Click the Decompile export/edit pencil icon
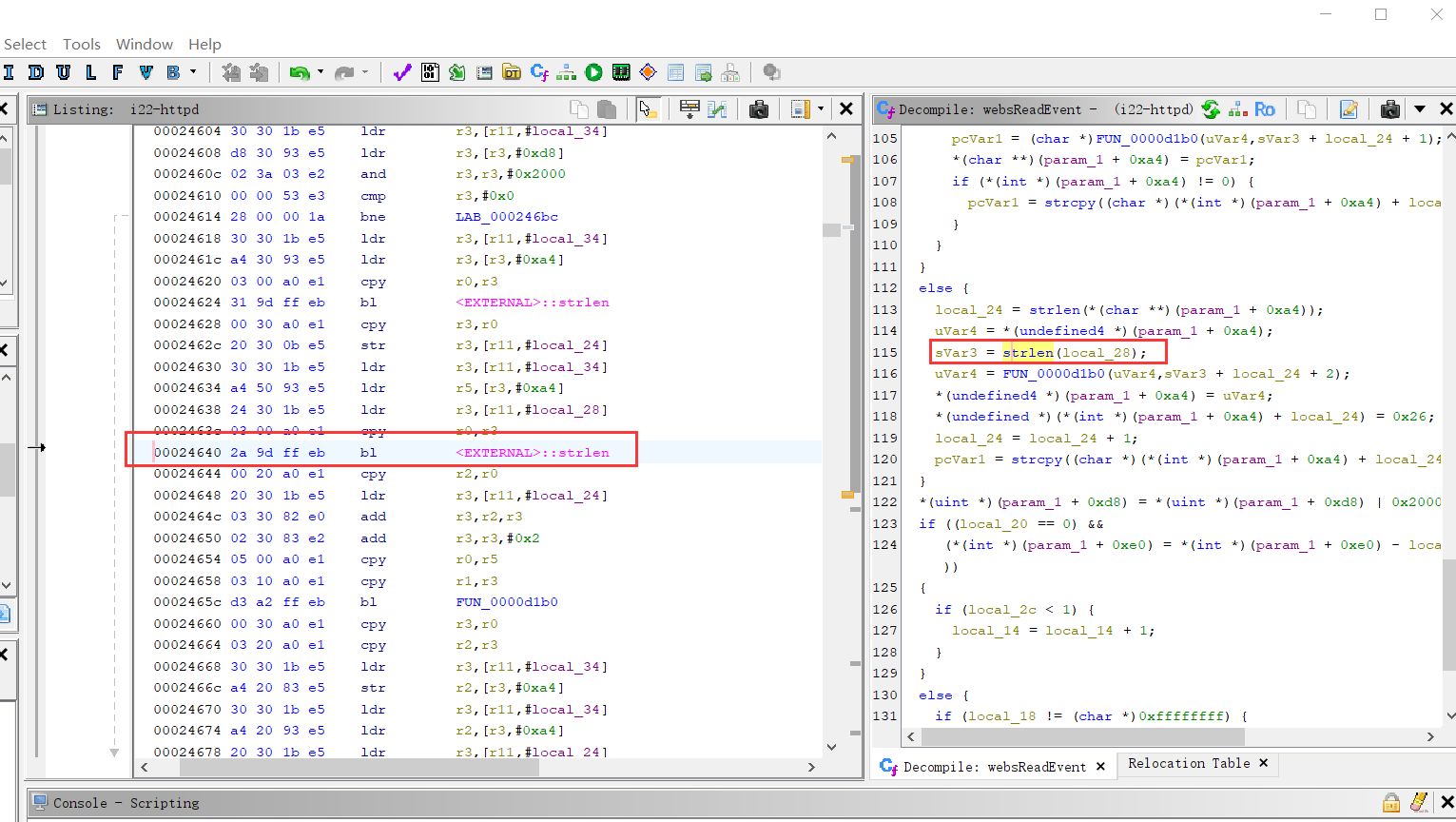The width and height of the screenshot is (1456, 822). click(1349, 109)
